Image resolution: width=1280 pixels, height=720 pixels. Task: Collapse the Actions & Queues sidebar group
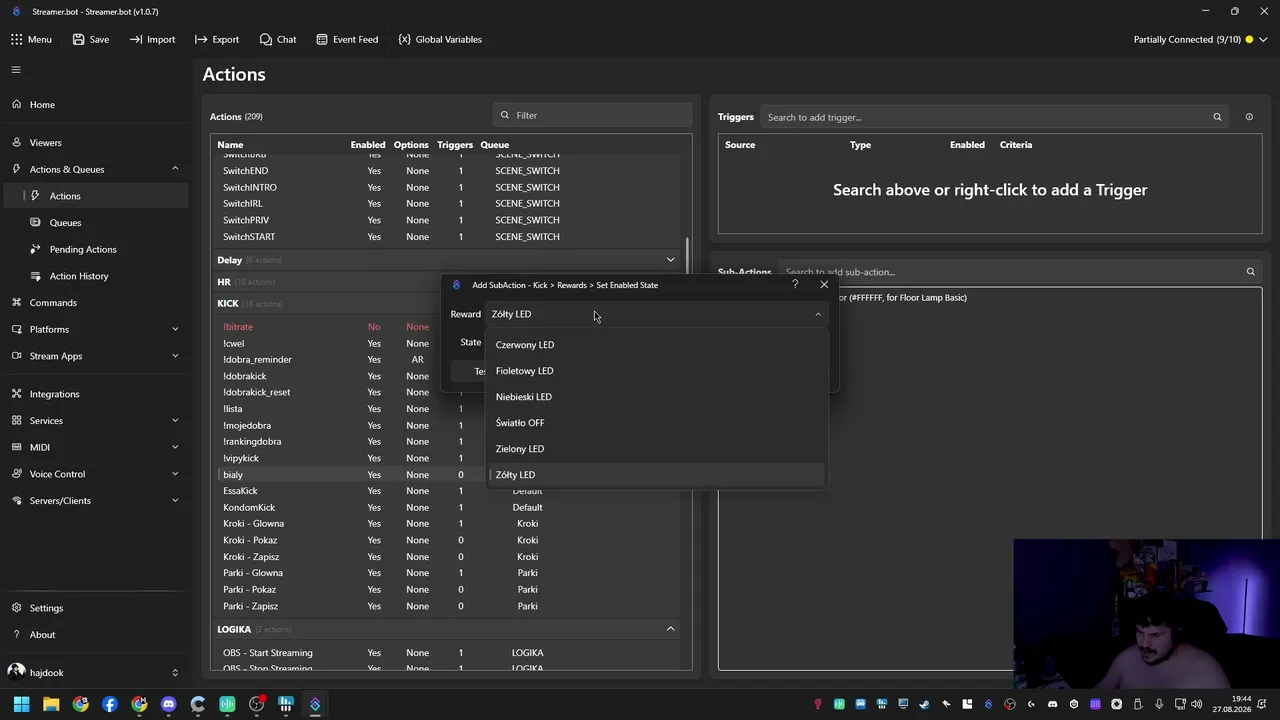pos(95,169)
